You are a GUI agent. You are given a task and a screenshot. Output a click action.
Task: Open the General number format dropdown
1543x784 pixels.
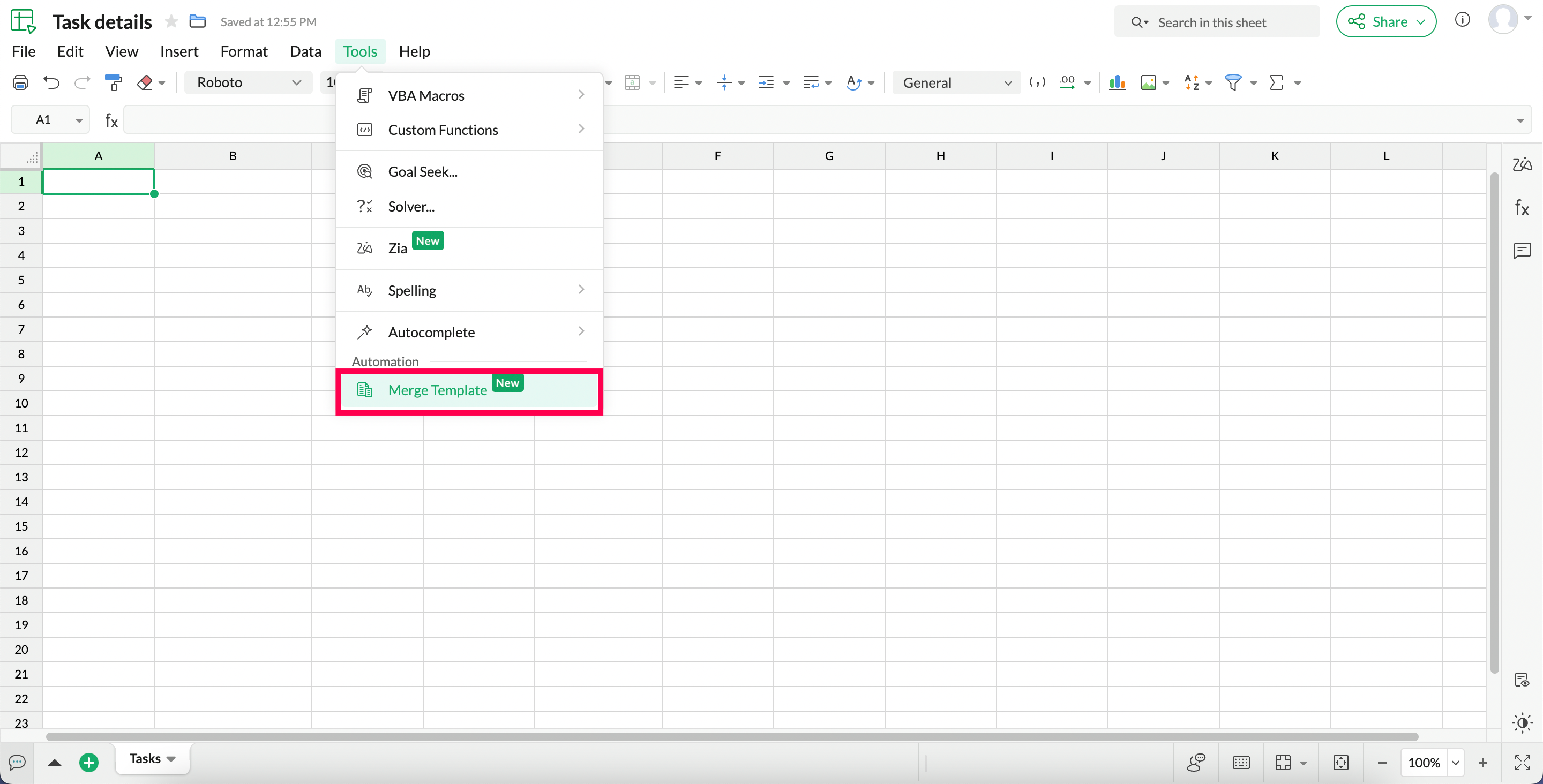956,82
